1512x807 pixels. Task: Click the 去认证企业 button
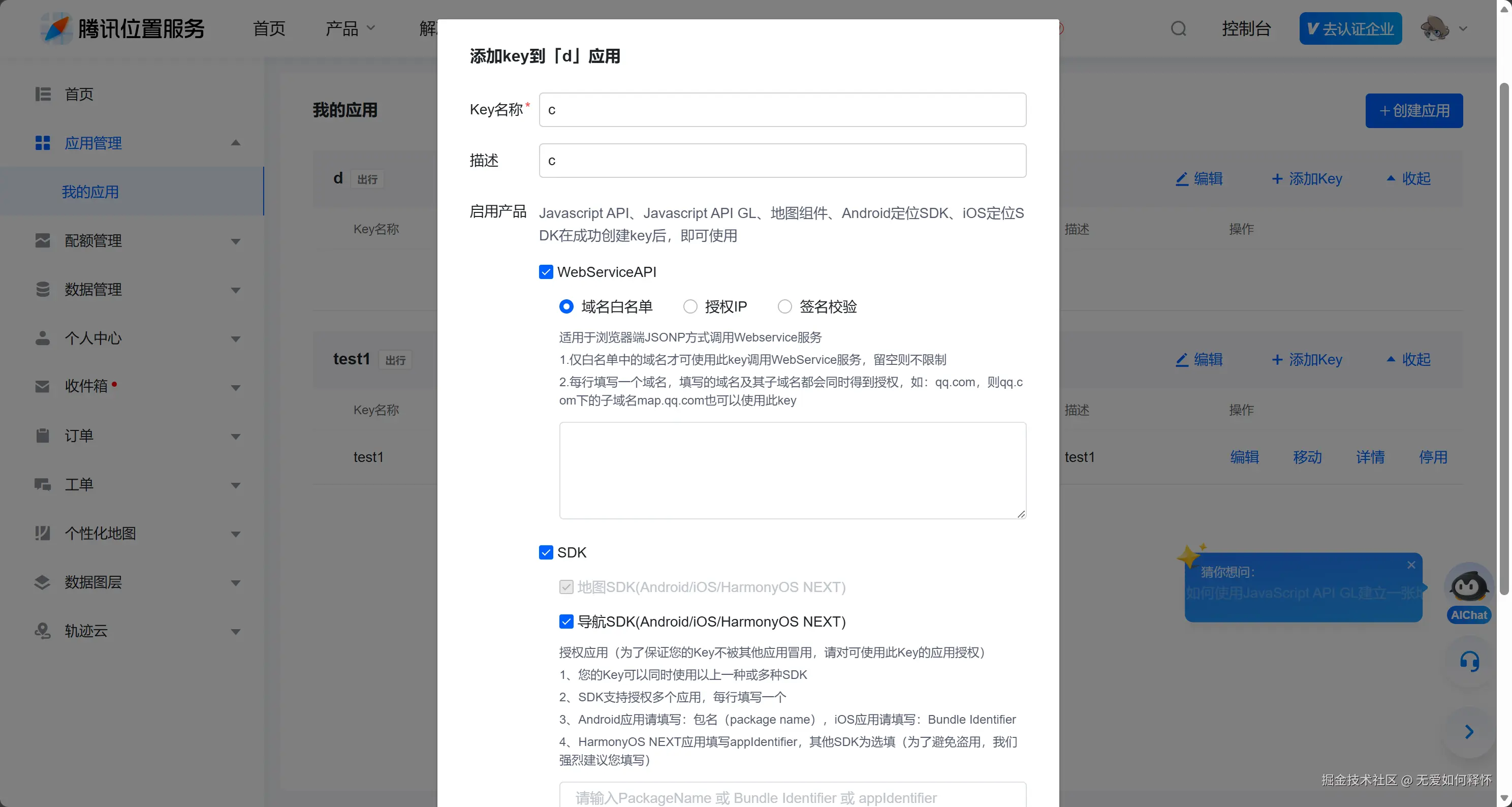tap(1350, 28)
